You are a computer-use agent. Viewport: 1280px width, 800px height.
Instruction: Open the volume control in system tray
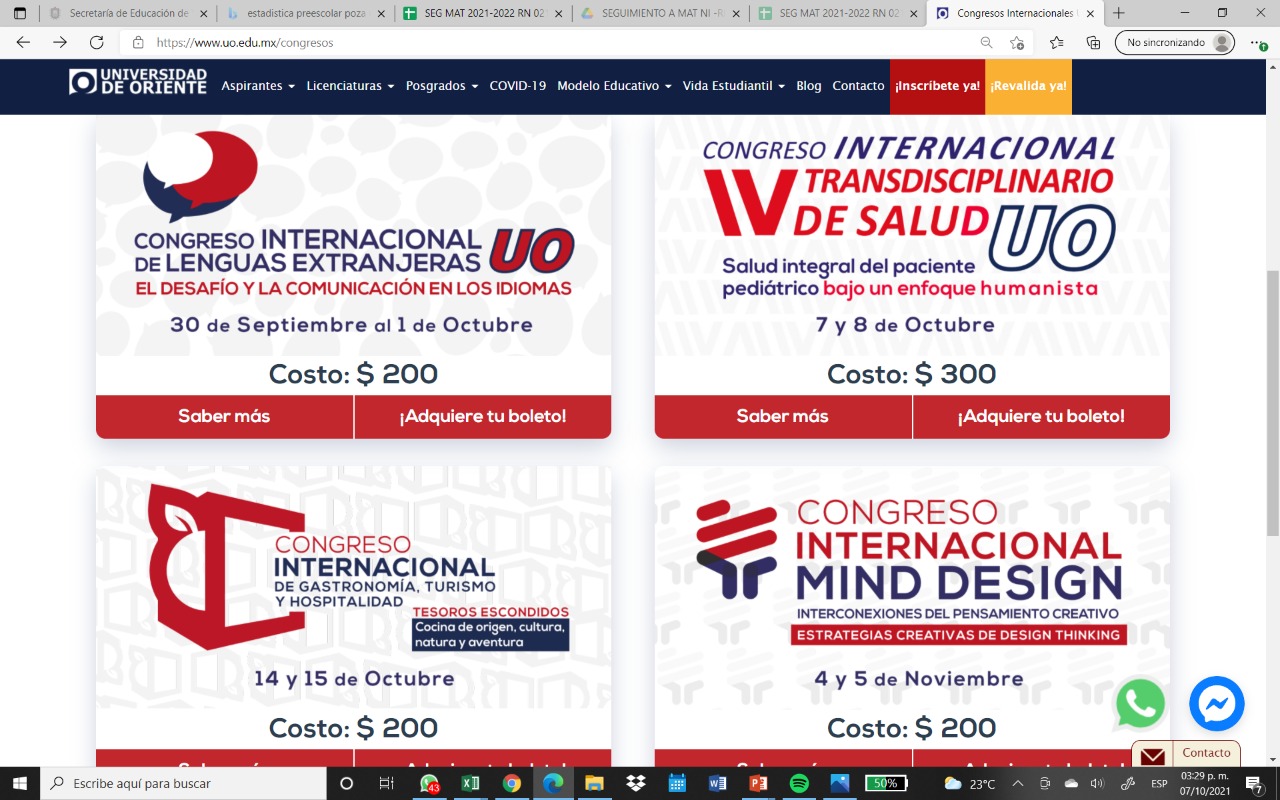point(1097,783)
